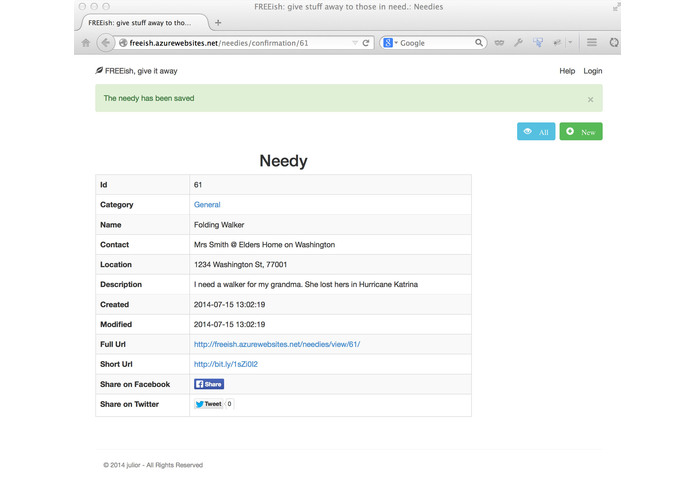Viewport: 695px width, 494px height.
Task: Click the blue All button
Action: 536,132
